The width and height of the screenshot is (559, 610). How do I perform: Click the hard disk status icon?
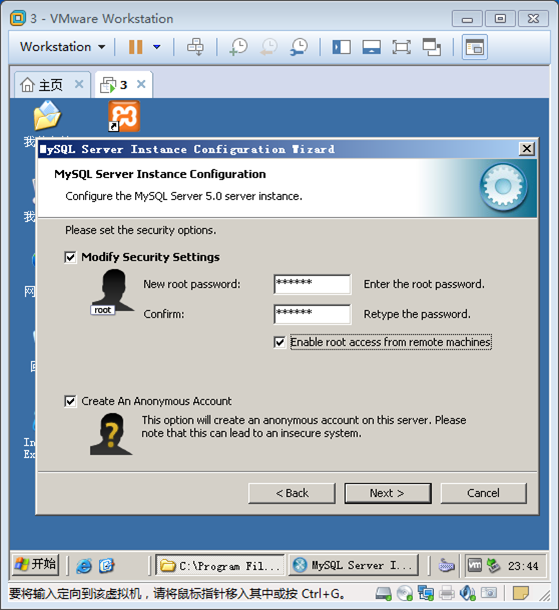[x=384, y=593]
